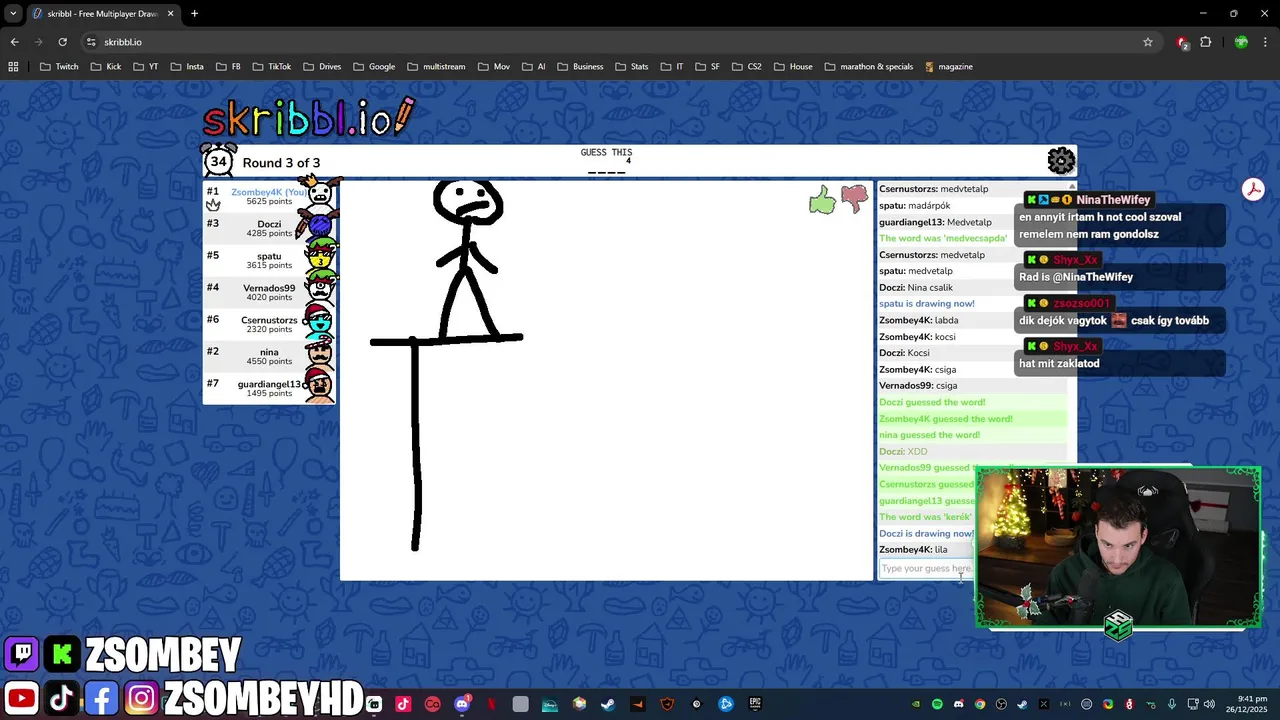Select player Vernados99 in the player list
This screenshot has height=720, width=1280.
270,292
